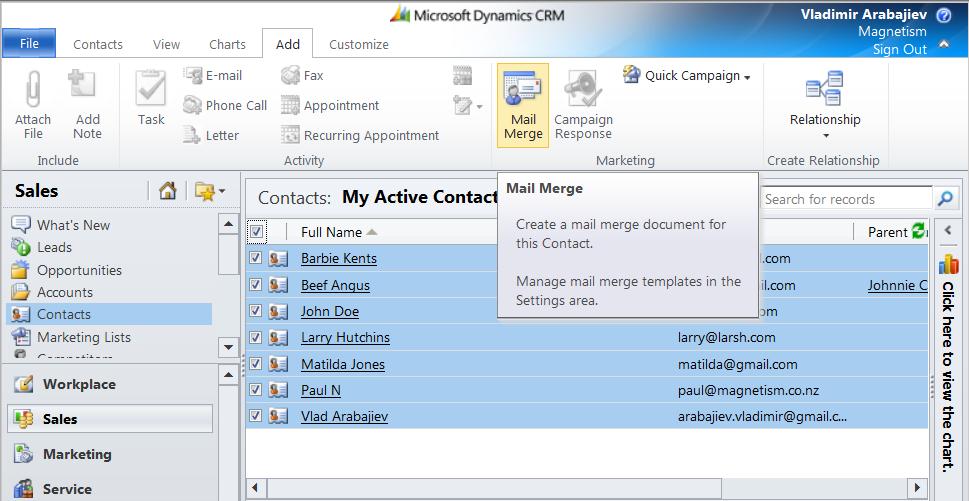Select Contacts in navigation pane
969x501 pixels.
click(x=109, y=314)
